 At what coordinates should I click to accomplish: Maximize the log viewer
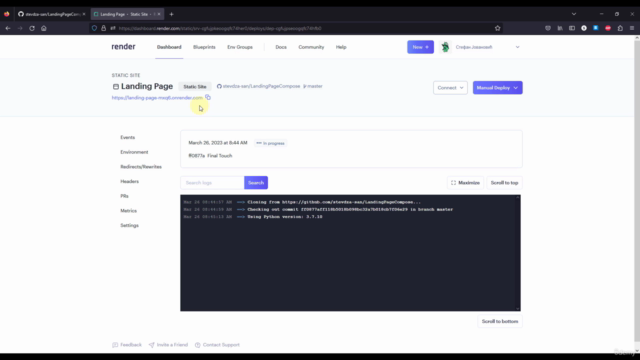tap(465, 182)
